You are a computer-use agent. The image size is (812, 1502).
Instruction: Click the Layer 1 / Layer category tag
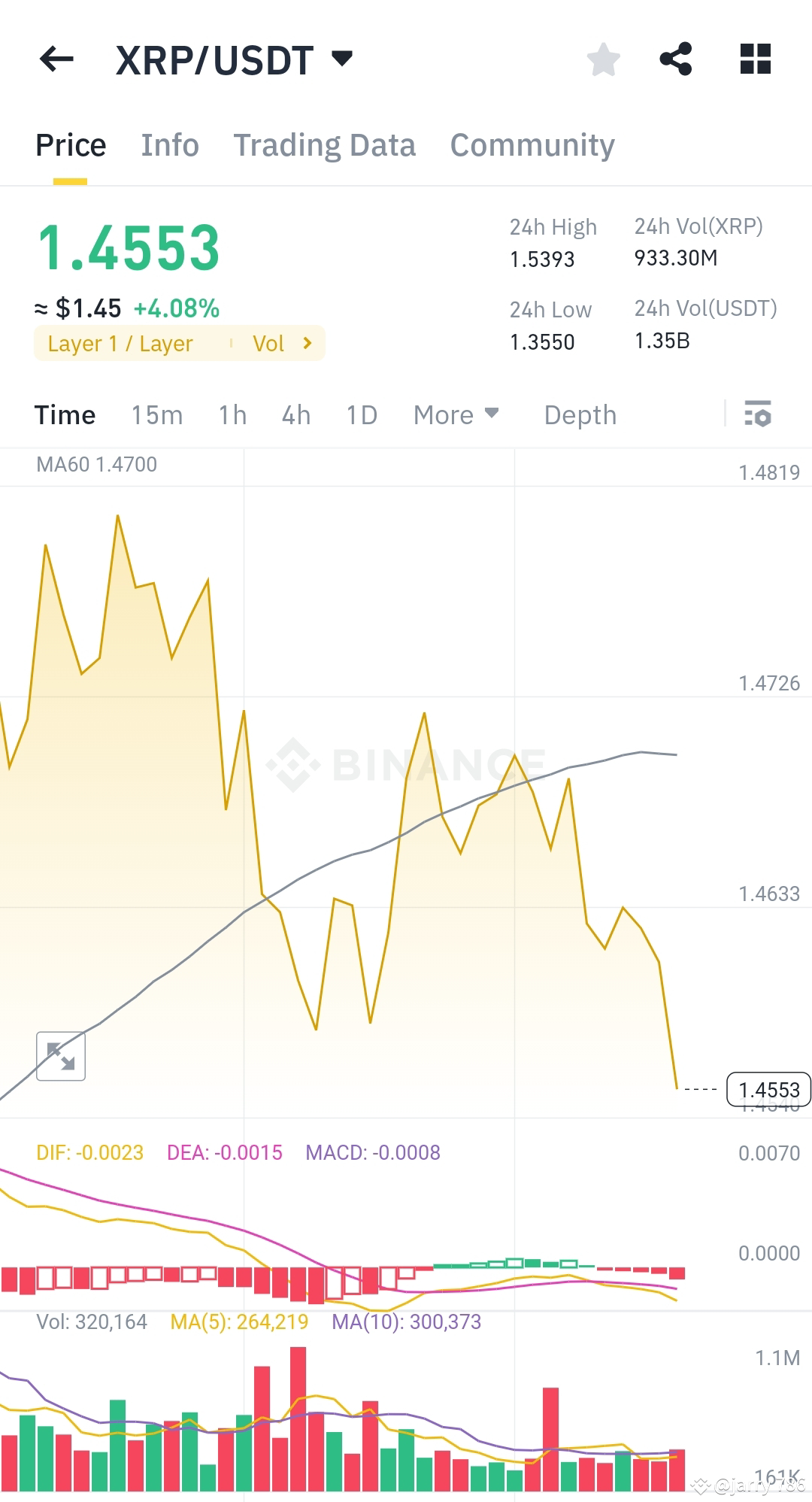click(x=120, y=343)
